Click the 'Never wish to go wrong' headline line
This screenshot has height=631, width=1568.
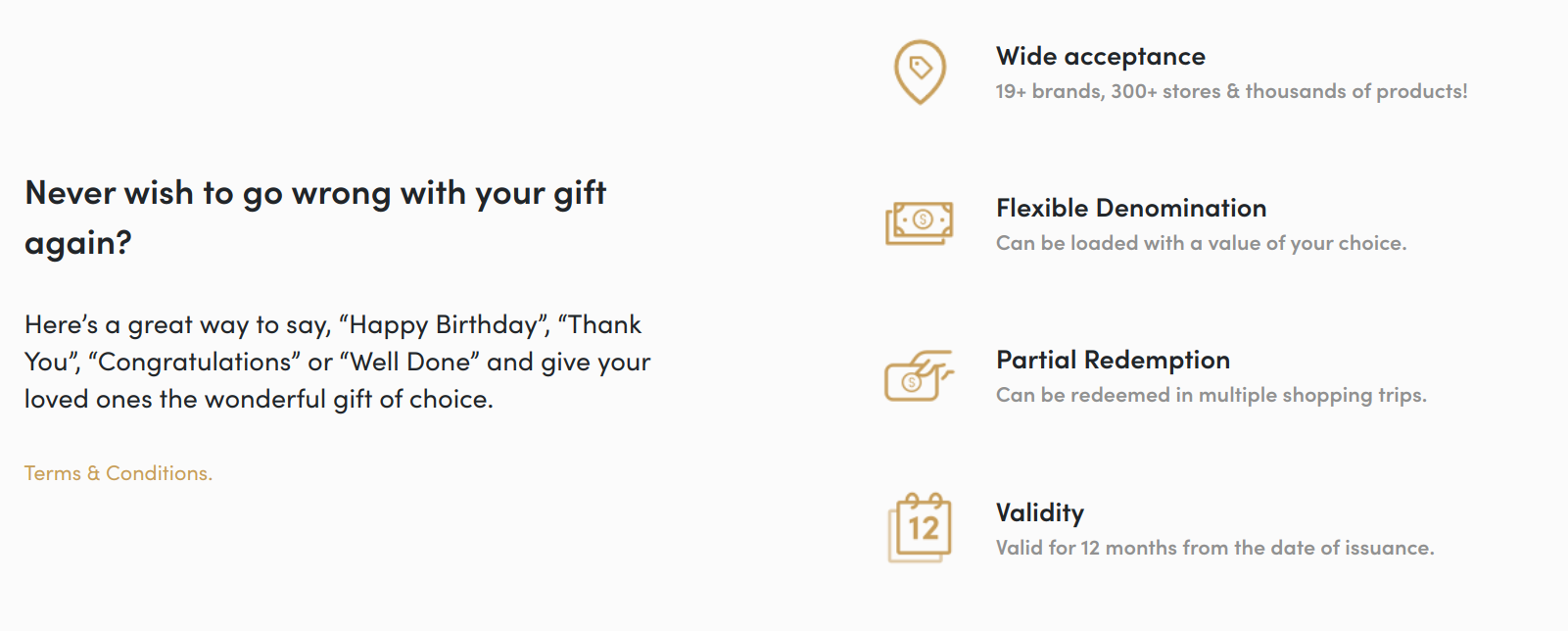click(x=315, y=193)
